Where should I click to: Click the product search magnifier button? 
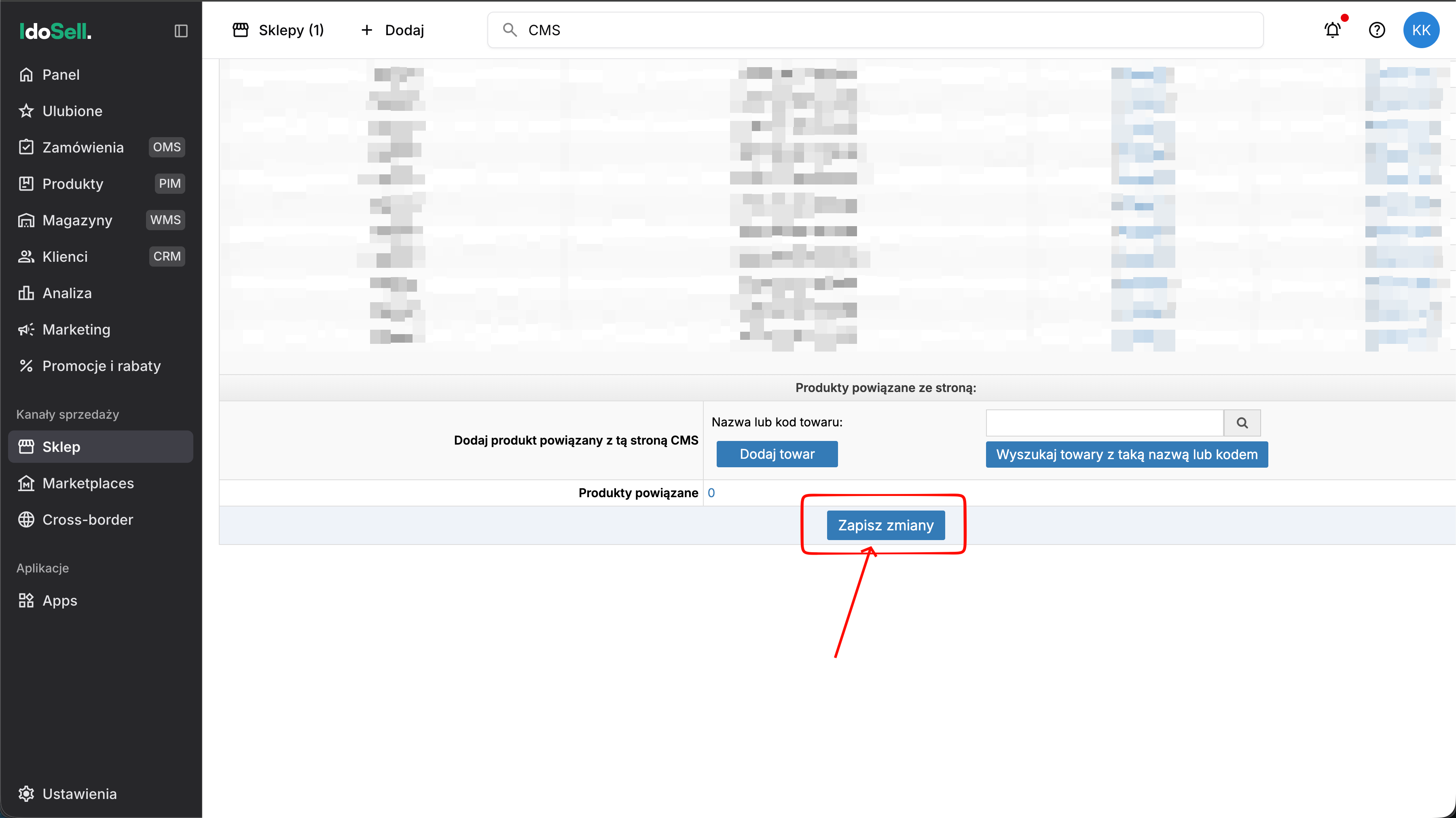tap(1242, 423)
